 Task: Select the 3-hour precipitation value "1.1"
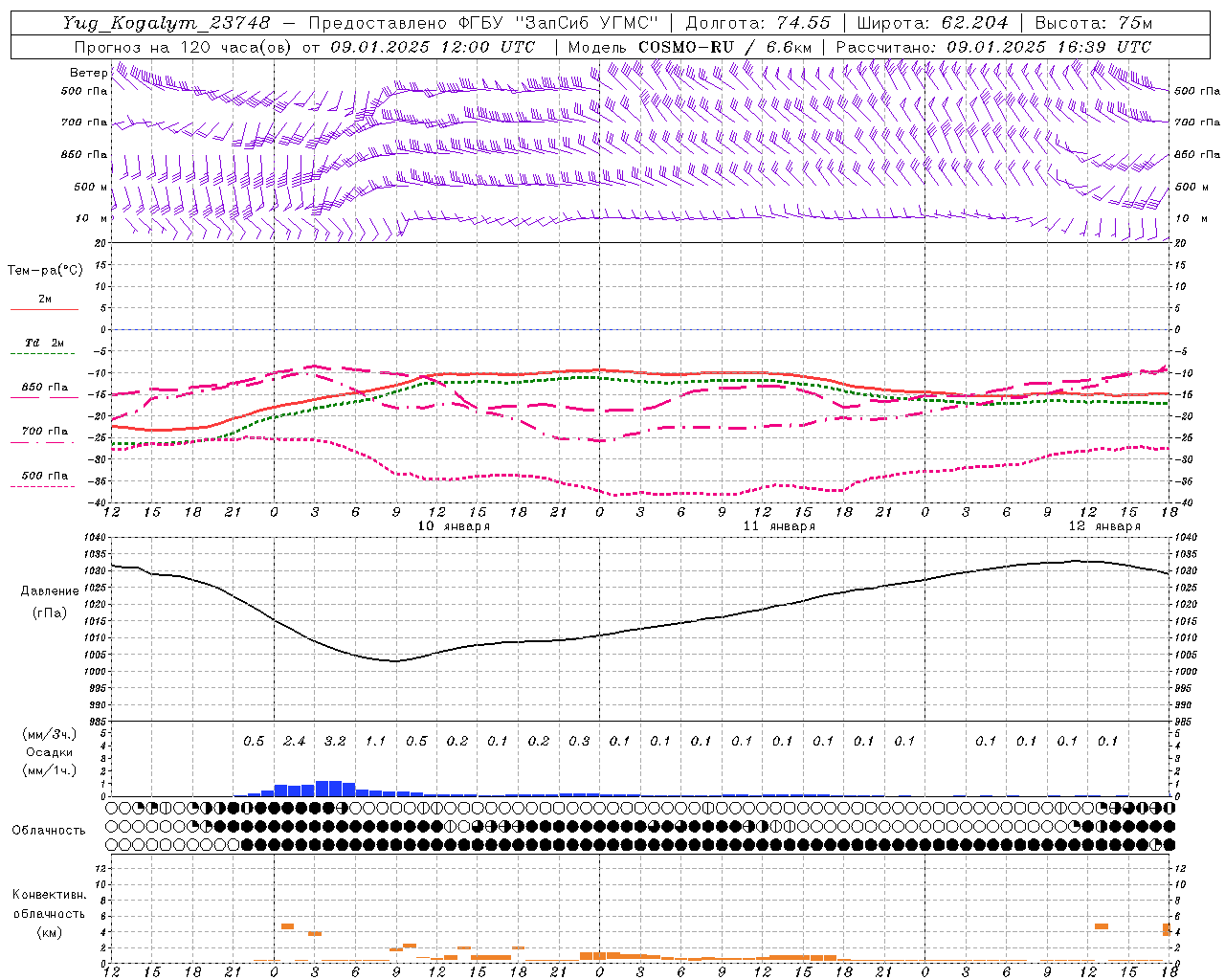point(375,742)
